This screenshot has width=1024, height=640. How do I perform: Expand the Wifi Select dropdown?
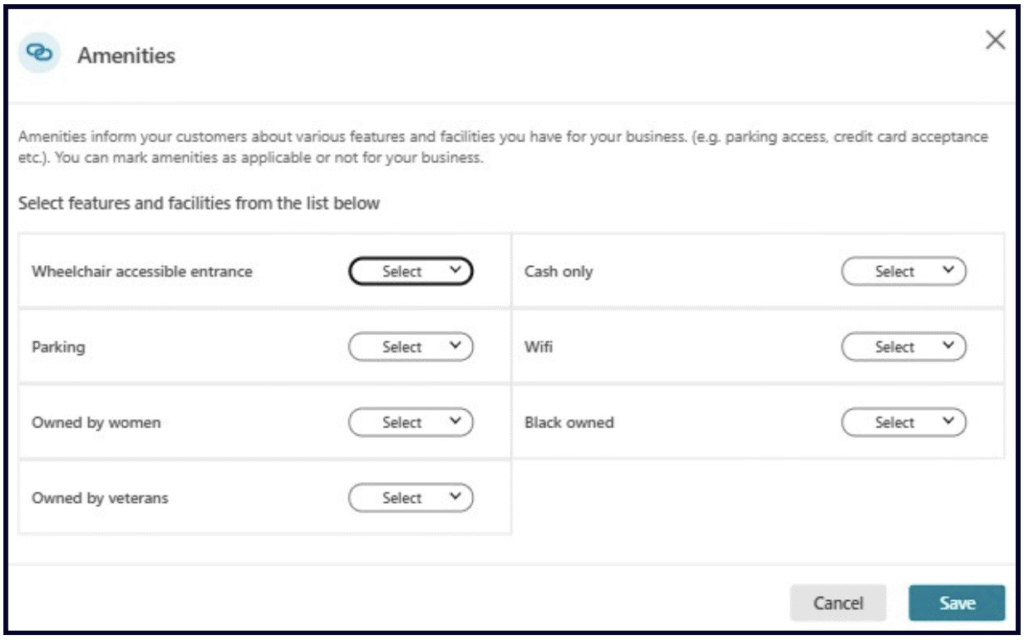pyautogui.click(x=903, y=347)
